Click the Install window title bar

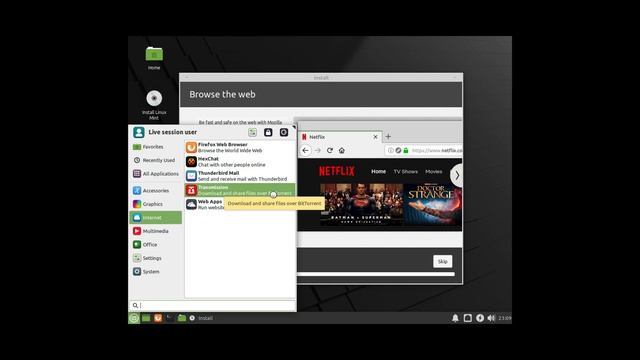click(321, 78)
